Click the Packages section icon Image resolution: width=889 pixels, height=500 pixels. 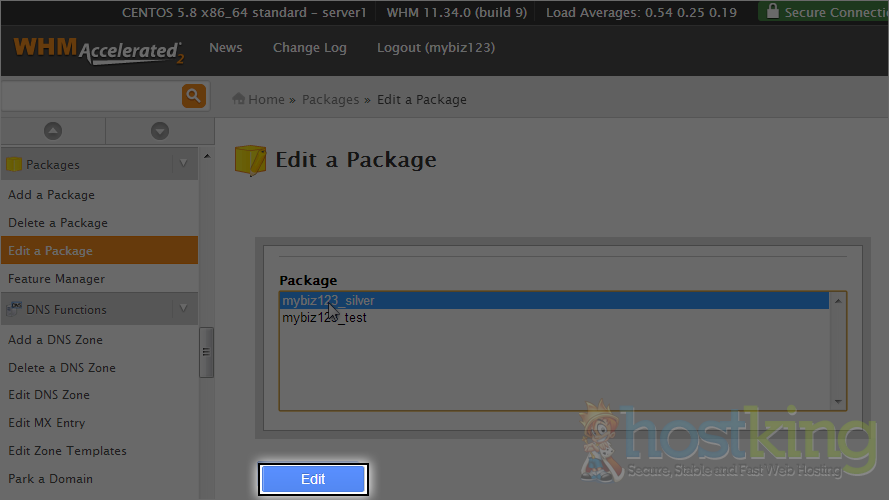[x=14, y=165]
